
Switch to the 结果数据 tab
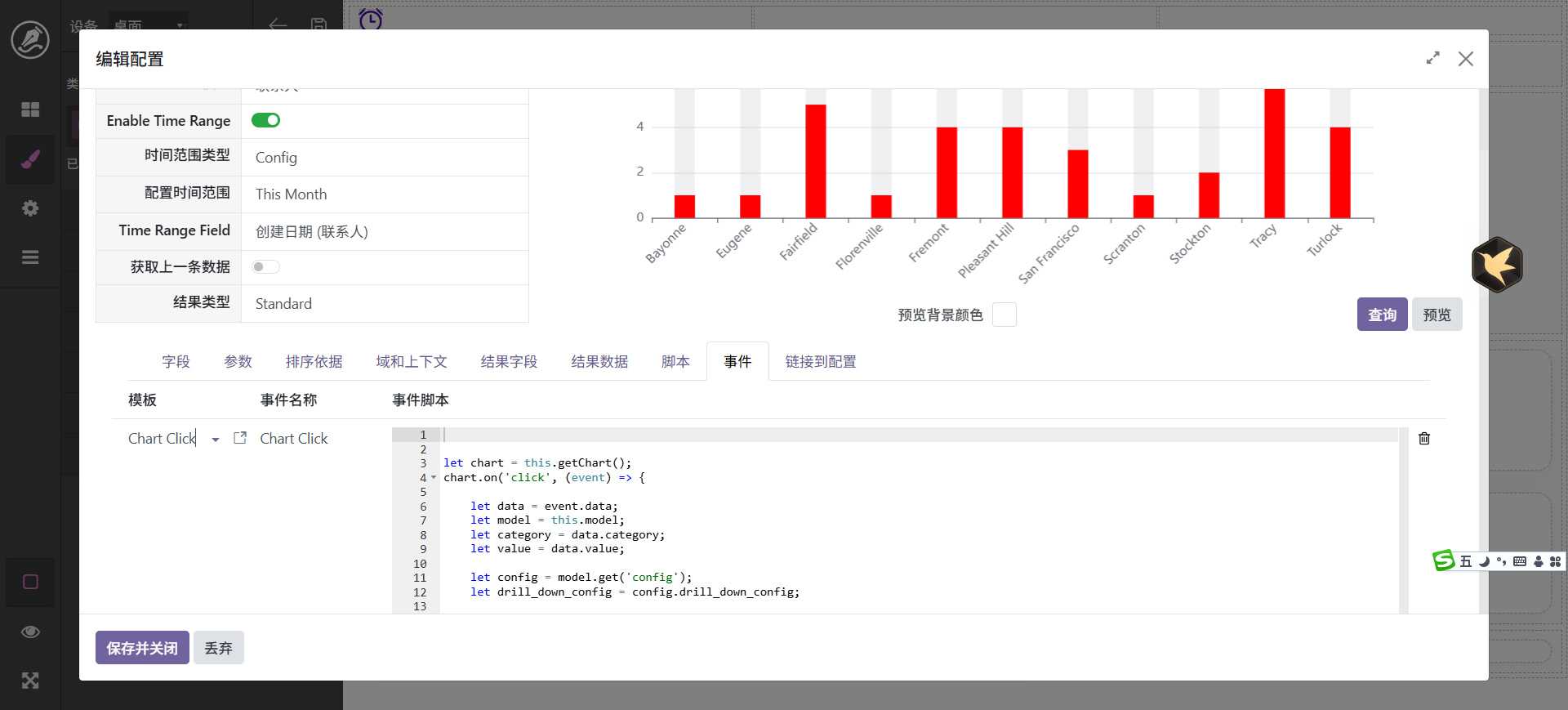pos(599,362)
